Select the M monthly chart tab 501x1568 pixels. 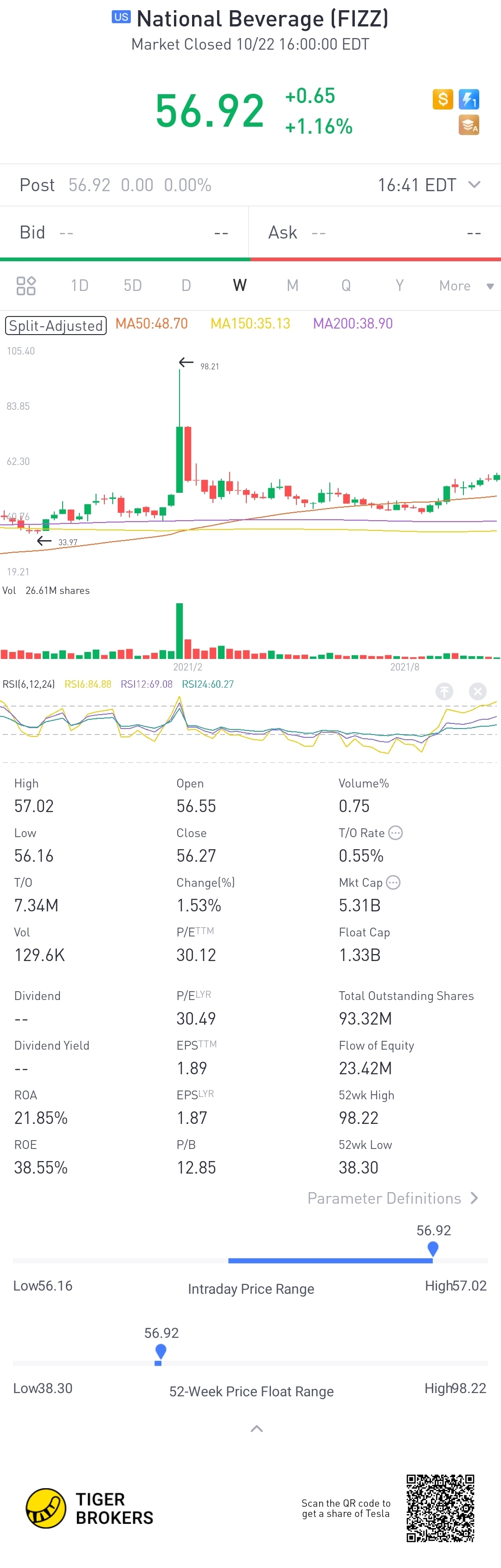[x=293, y=285]
